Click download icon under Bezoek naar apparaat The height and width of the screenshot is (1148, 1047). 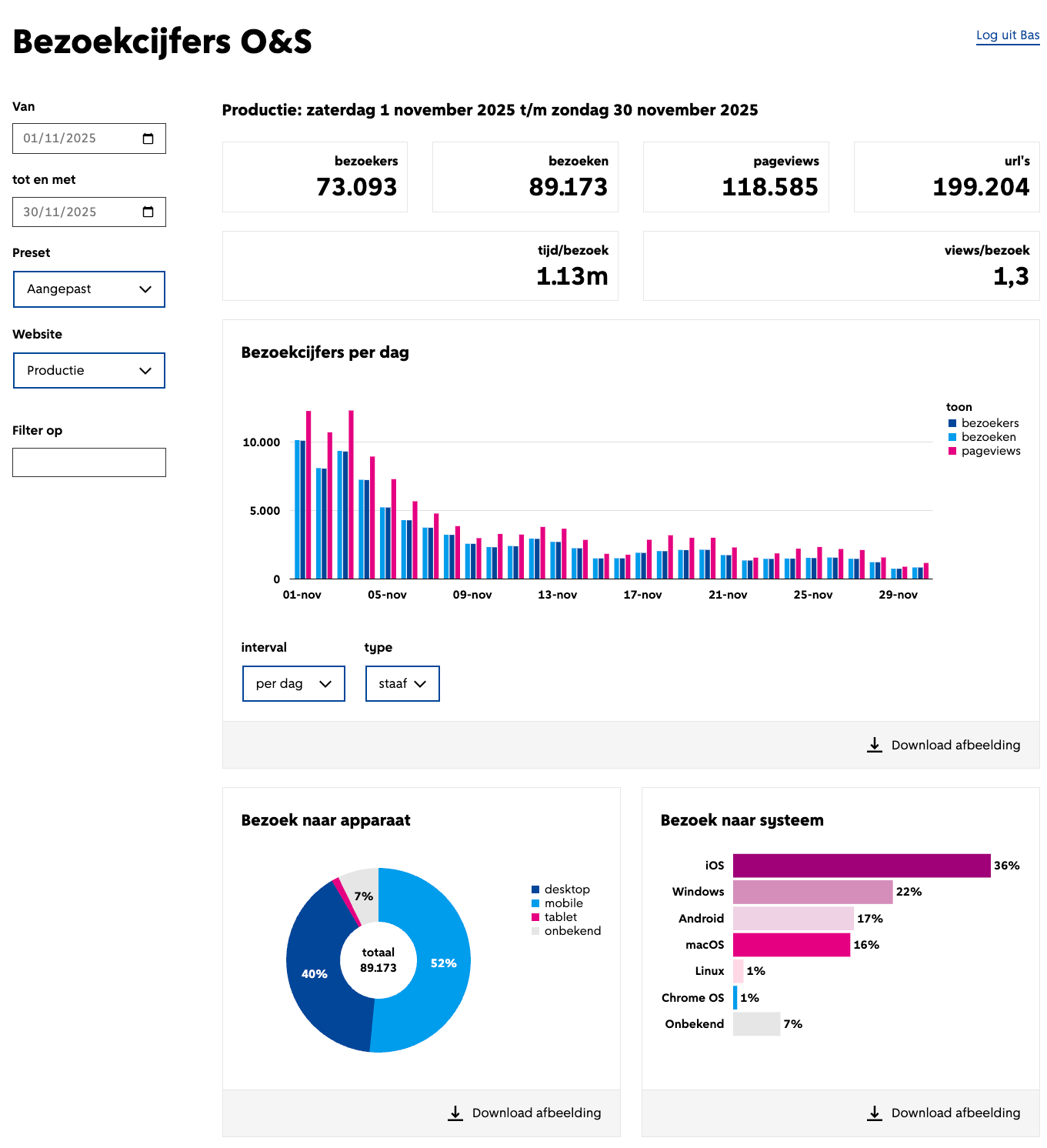(455, 1113)
